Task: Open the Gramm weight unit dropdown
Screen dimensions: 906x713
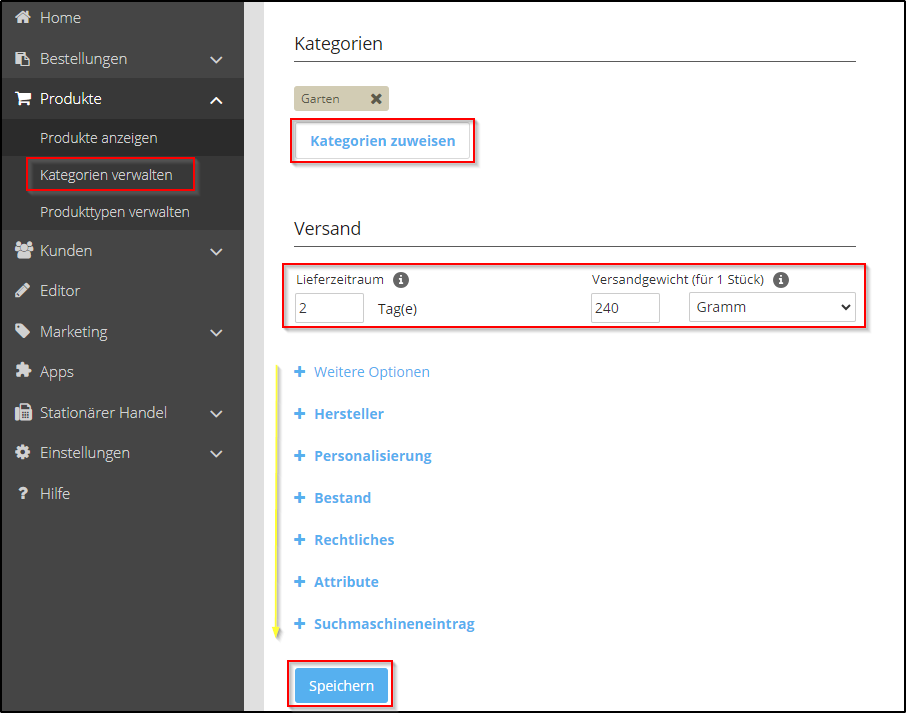Action: tap(771, 308)
